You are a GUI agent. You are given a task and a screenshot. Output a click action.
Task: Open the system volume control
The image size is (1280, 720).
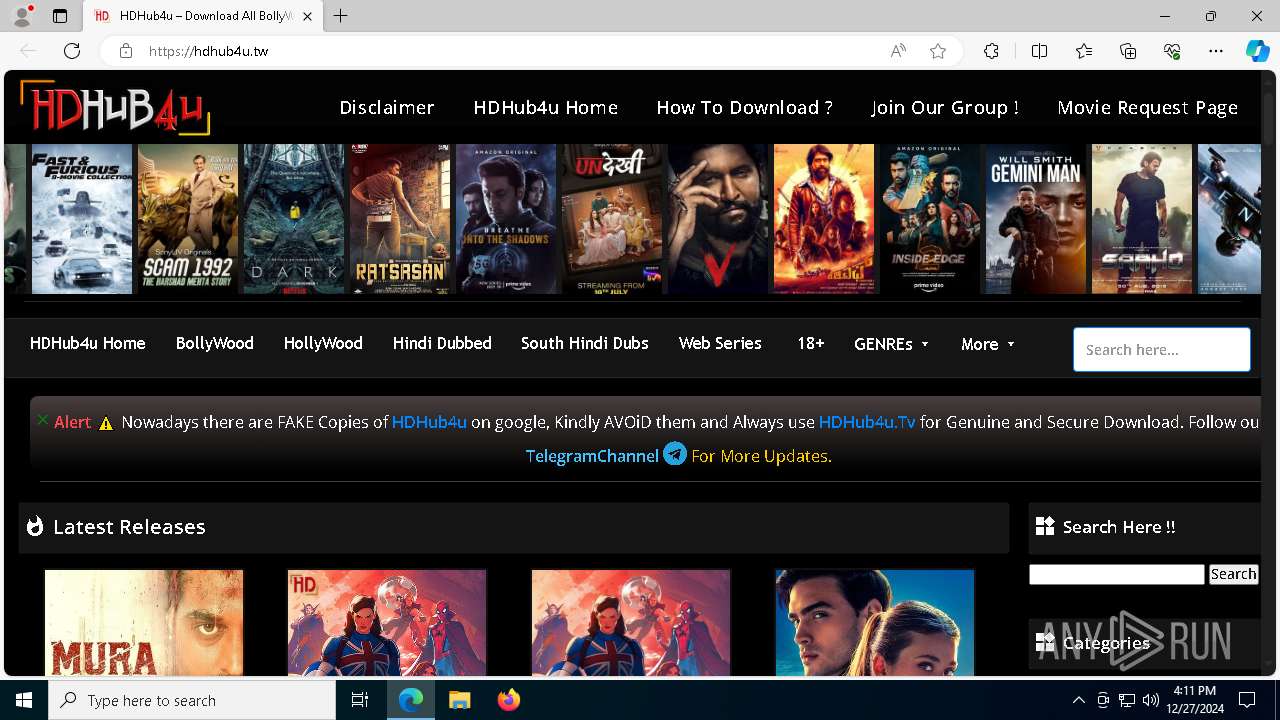tap(1150, 700)
